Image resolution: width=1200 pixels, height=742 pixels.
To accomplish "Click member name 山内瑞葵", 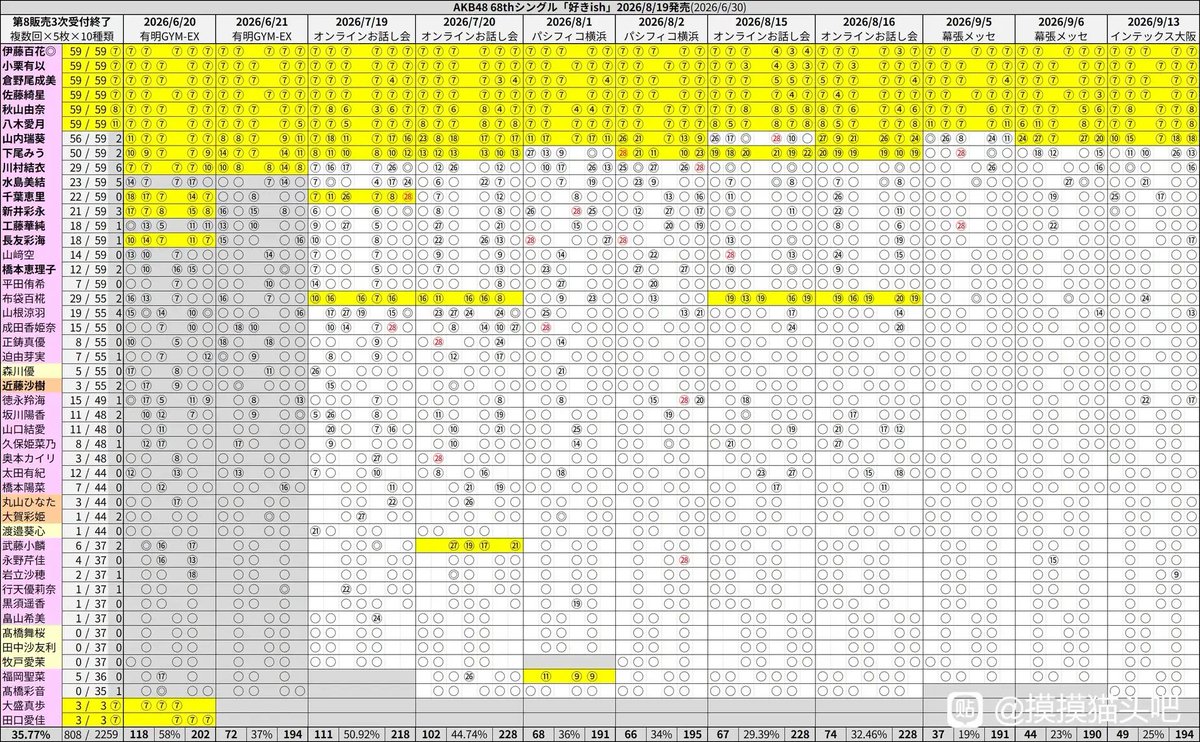I will [x=25, y=140].
